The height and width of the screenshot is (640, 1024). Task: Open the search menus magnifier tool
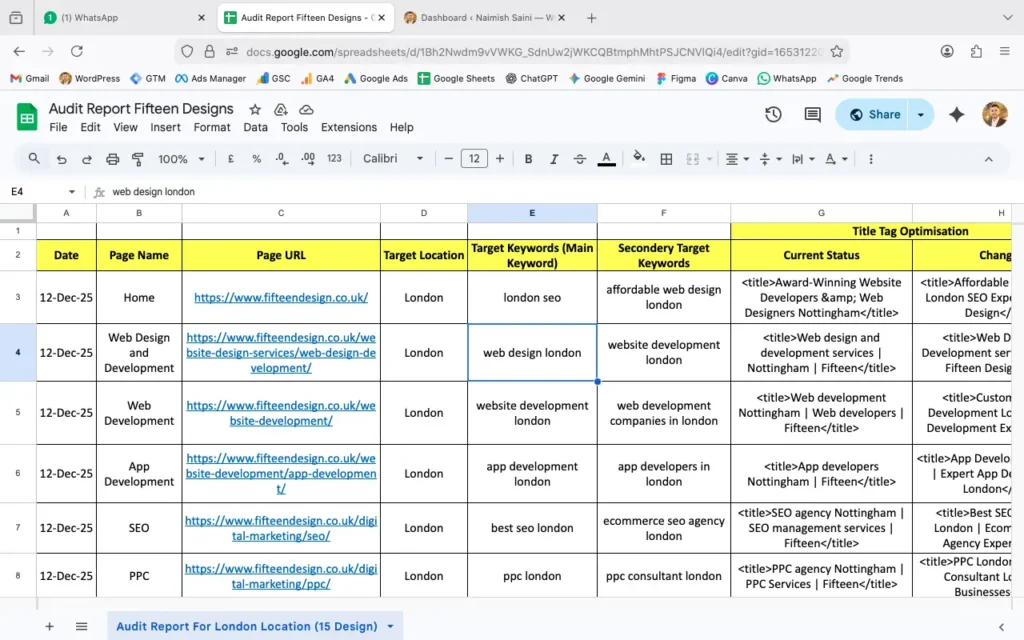pos(34,159)
